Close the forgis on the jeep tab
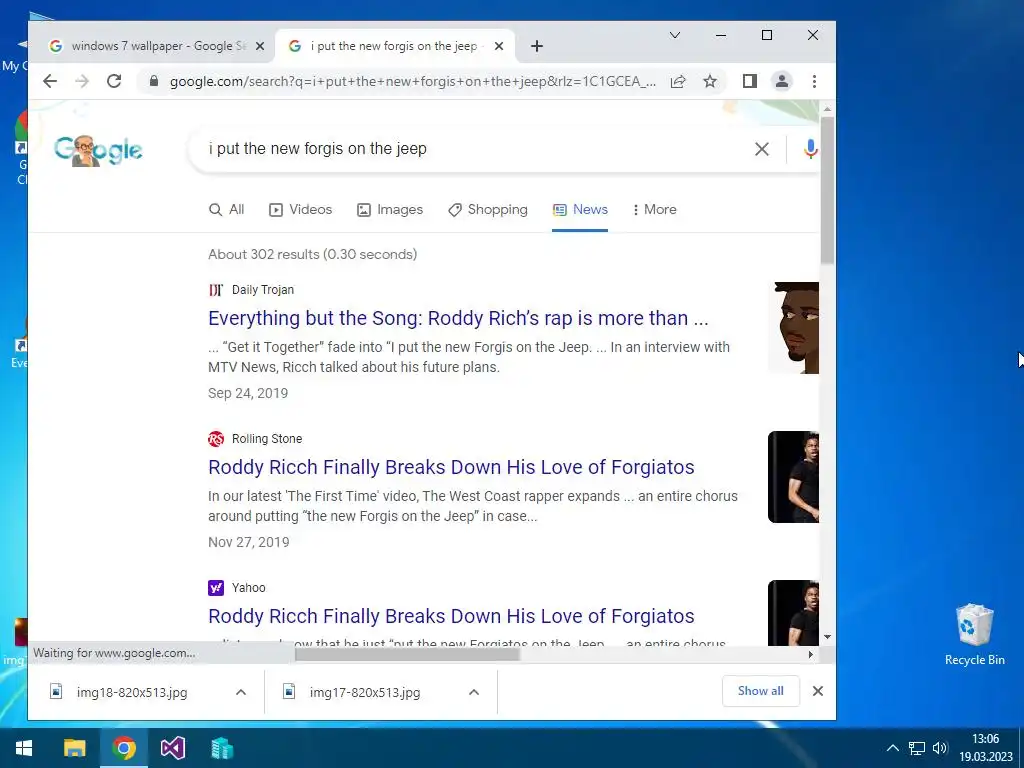The height and width of the screenshot is (768, 1024). tap(499, 46)
